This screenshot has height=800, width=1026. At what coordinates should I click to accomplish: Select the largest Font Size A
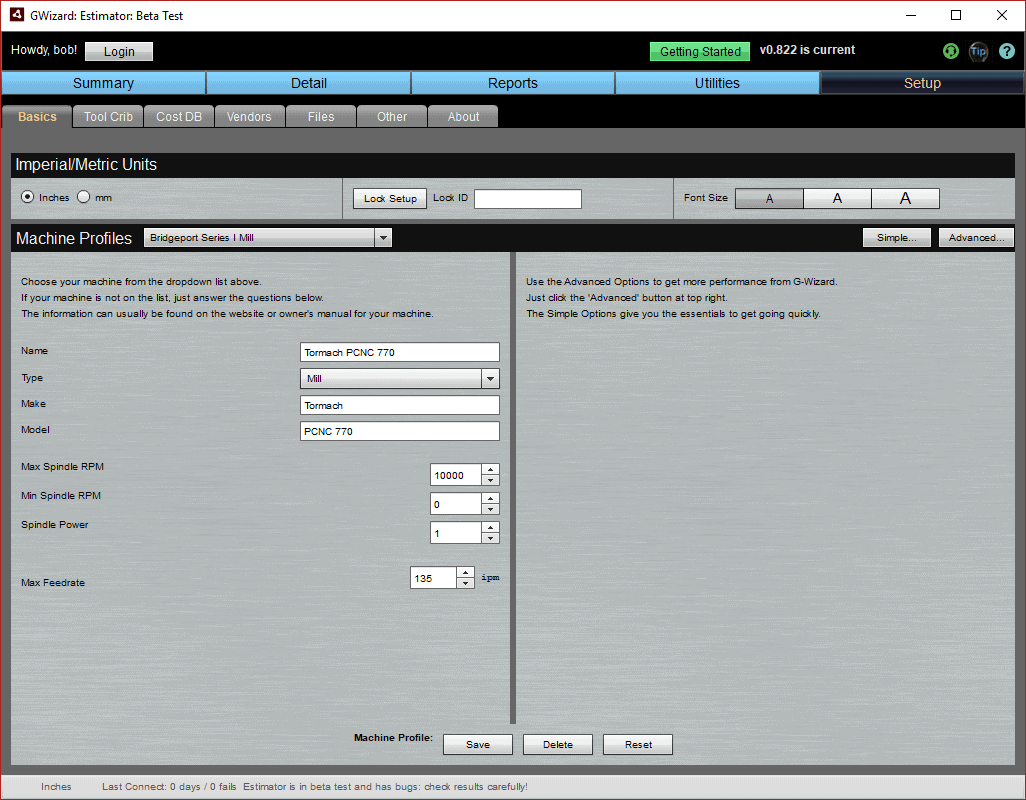click(905, 198)
